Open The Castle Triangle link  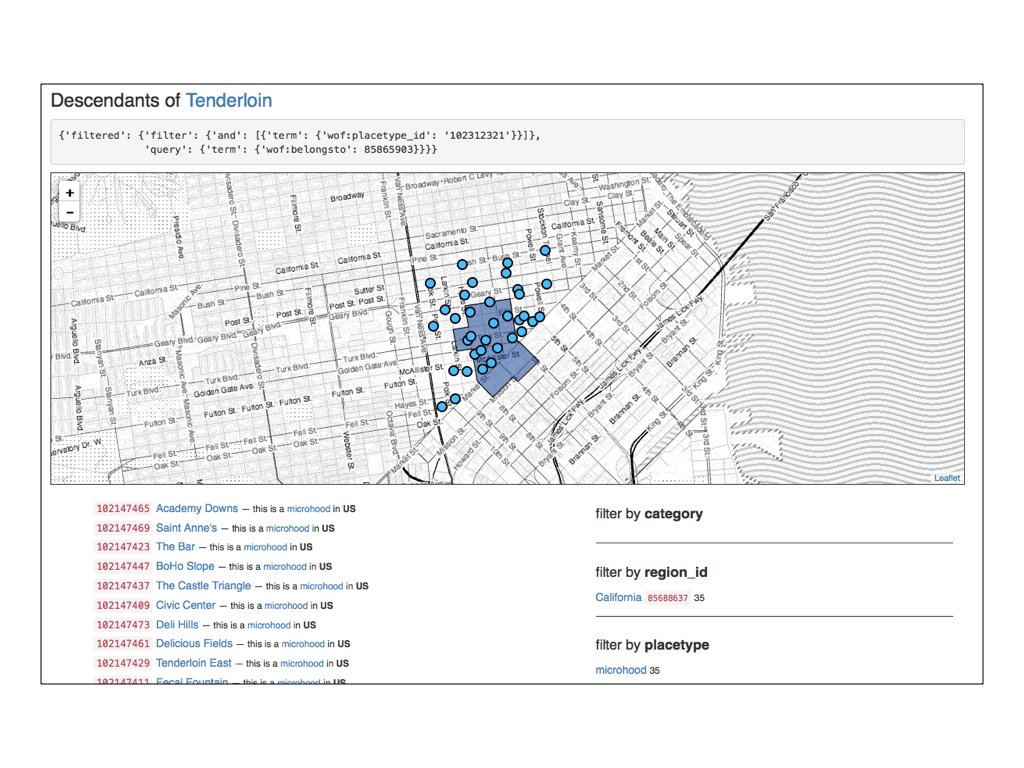tap(203, 586)
